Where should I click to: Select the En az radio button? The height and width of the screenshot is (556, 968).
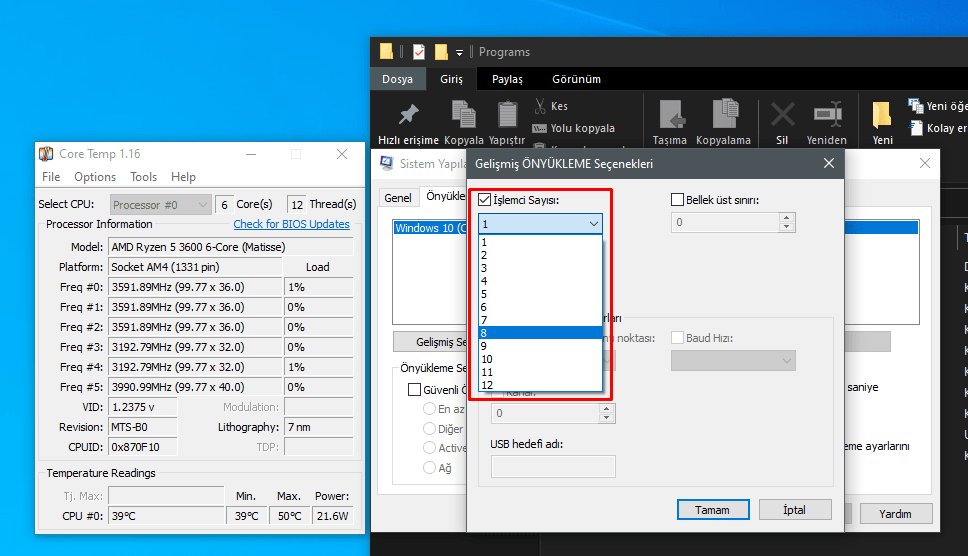pyautogui.click(x=429, y=409)
